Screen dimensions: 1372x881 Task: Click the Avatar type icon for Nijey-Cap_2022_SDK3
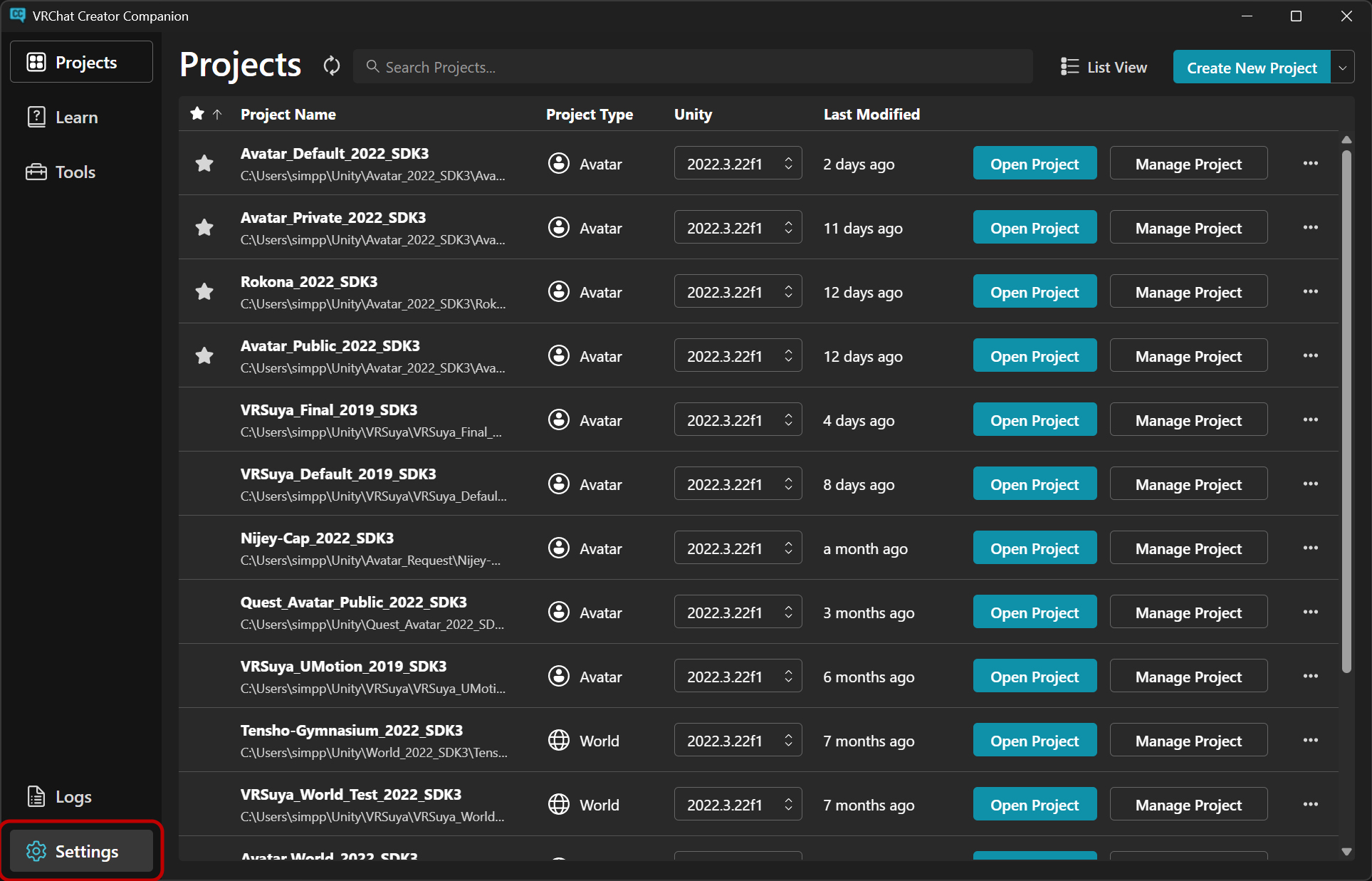pos(559,548)
